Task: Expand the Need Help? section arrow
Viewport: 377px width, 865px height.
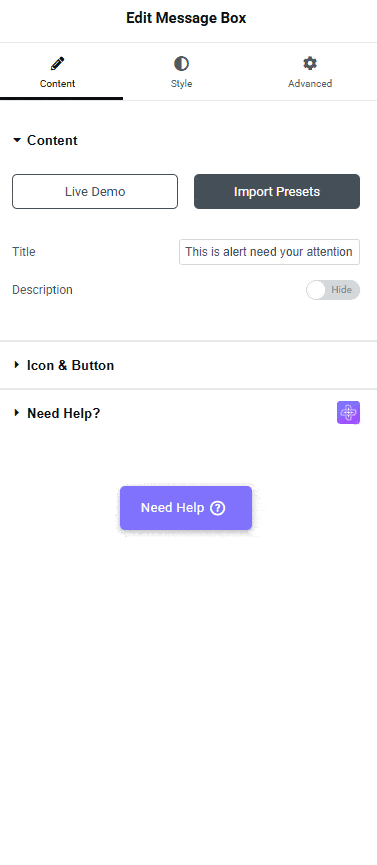Action: (x=17, y=413)
